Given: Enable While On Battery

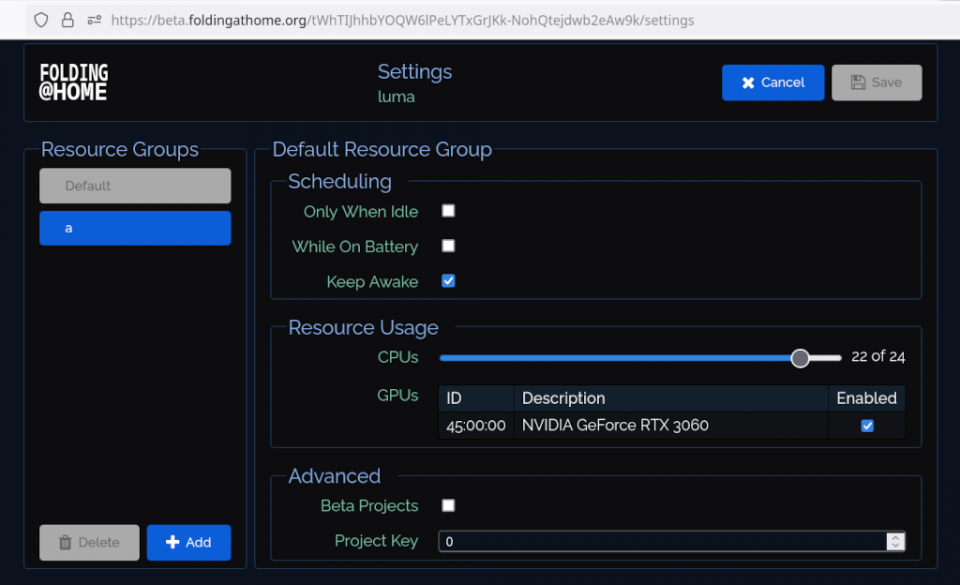Looking at the screenshot, I should (x=448, y=245).
